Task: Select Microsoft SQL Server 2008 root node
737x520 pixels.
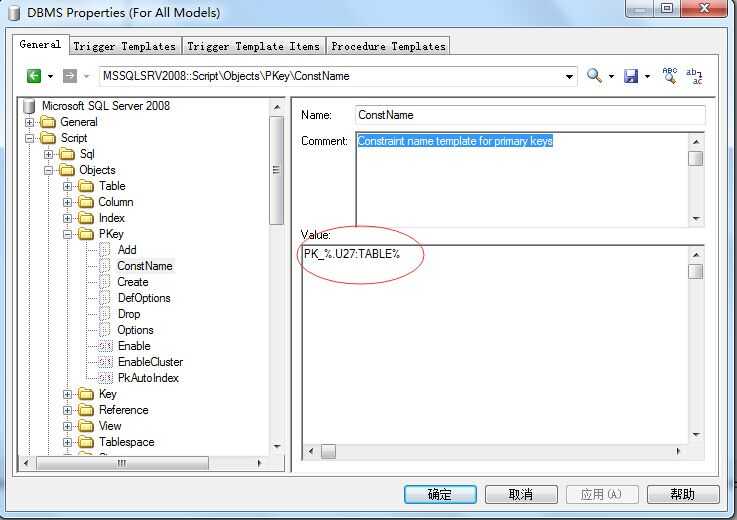Action: [x=106, y=106]
